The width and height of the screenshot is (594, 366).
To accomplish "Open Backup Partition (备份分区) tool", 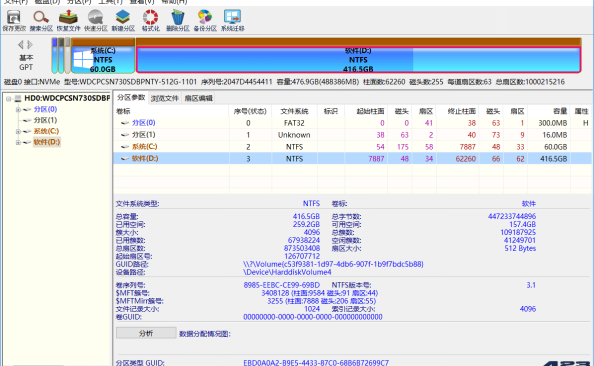I will point(205,20).
